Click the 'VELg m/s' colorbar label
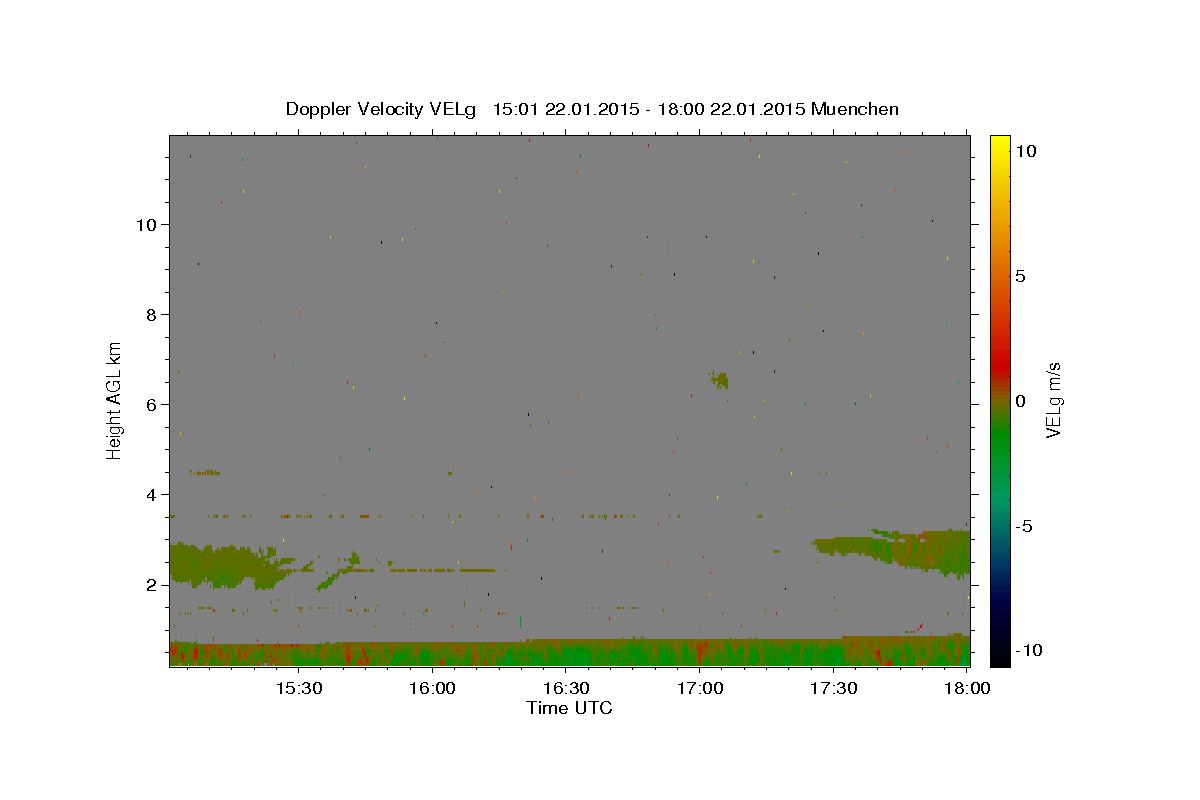The height and width of the screenshot is (800, 1200). point(1053,401)
